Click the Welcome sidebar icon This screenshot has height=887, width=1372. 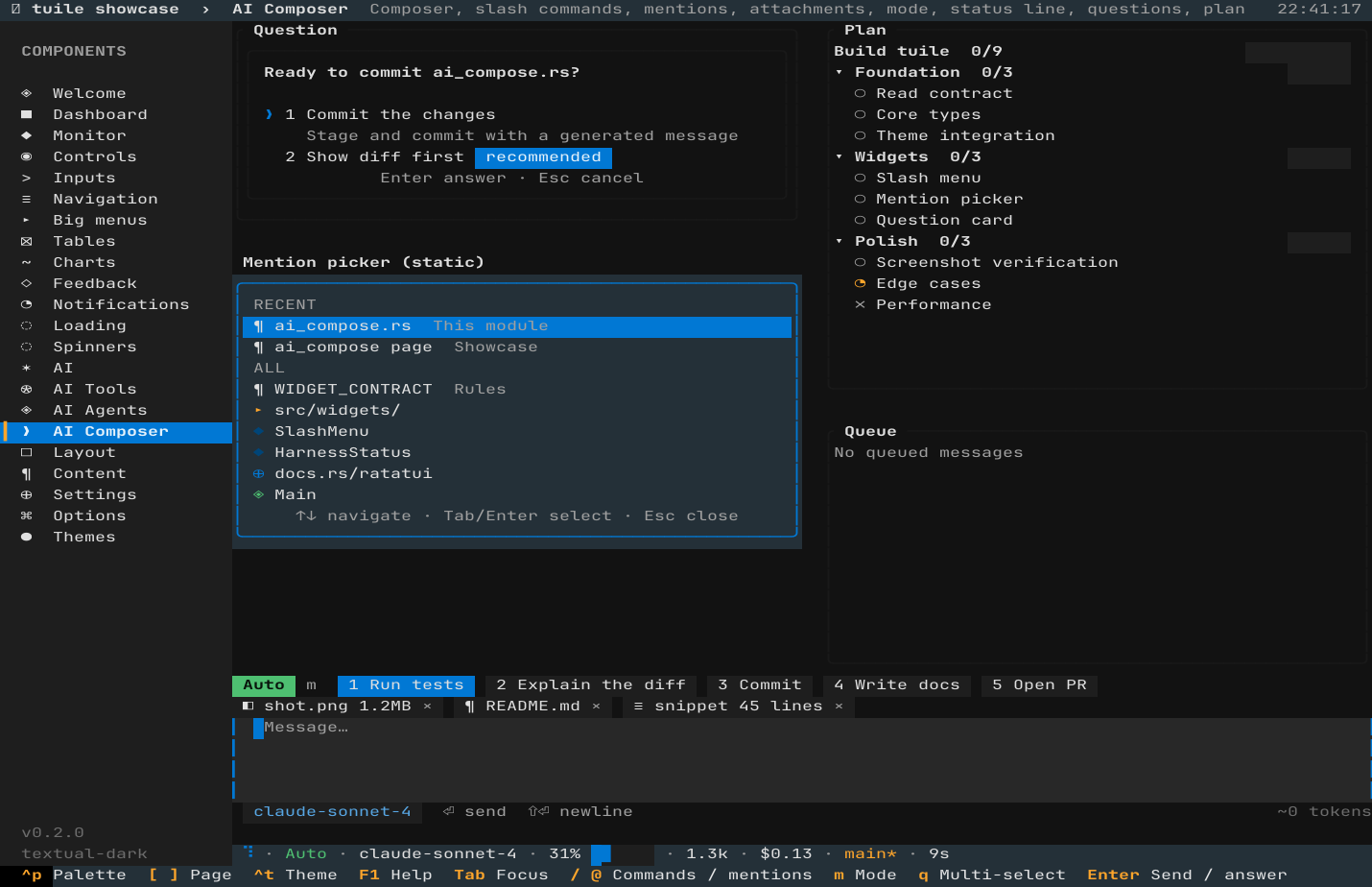(x=26, y=93)
